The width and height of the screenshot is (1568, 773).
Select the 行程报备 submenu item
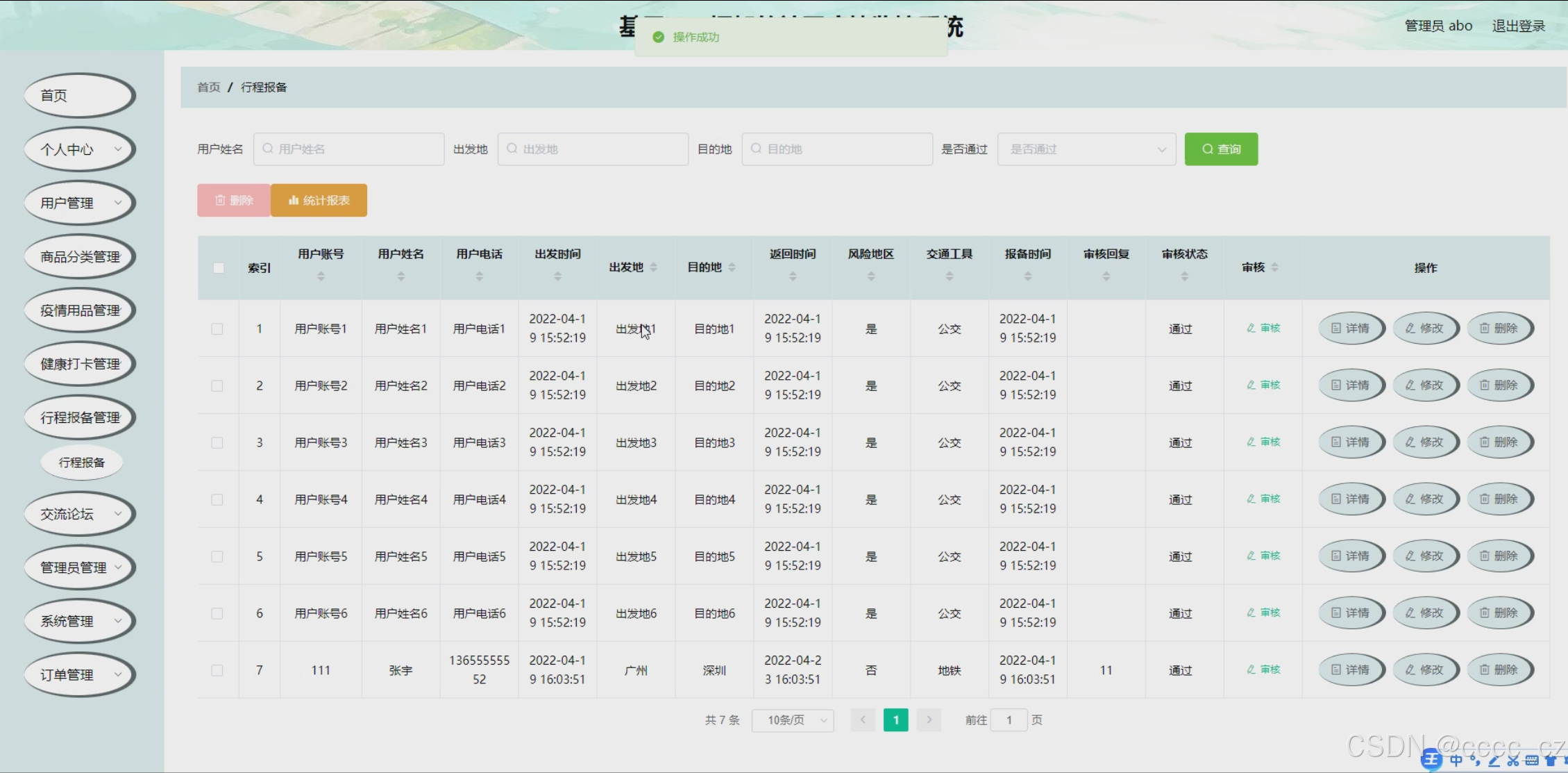coord(82,463)
